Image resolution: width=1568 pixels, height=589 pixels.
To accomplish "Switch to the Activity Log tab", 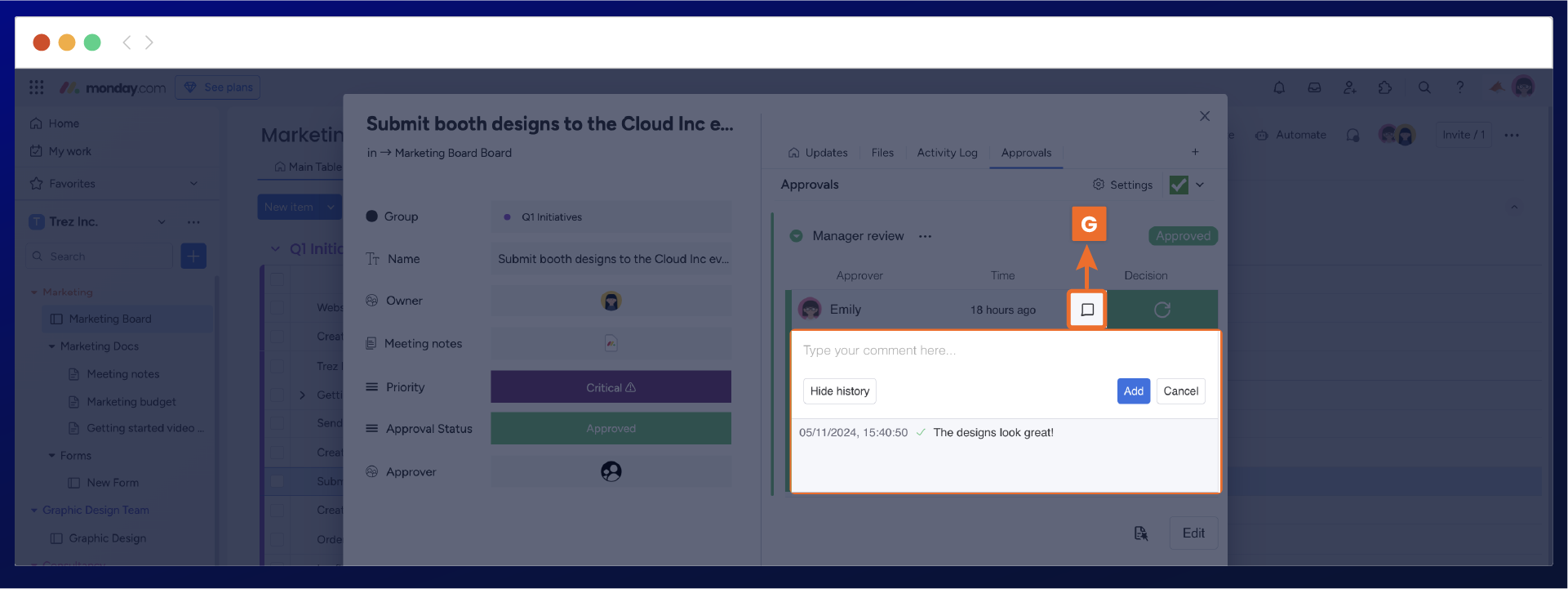I will 947,153.
